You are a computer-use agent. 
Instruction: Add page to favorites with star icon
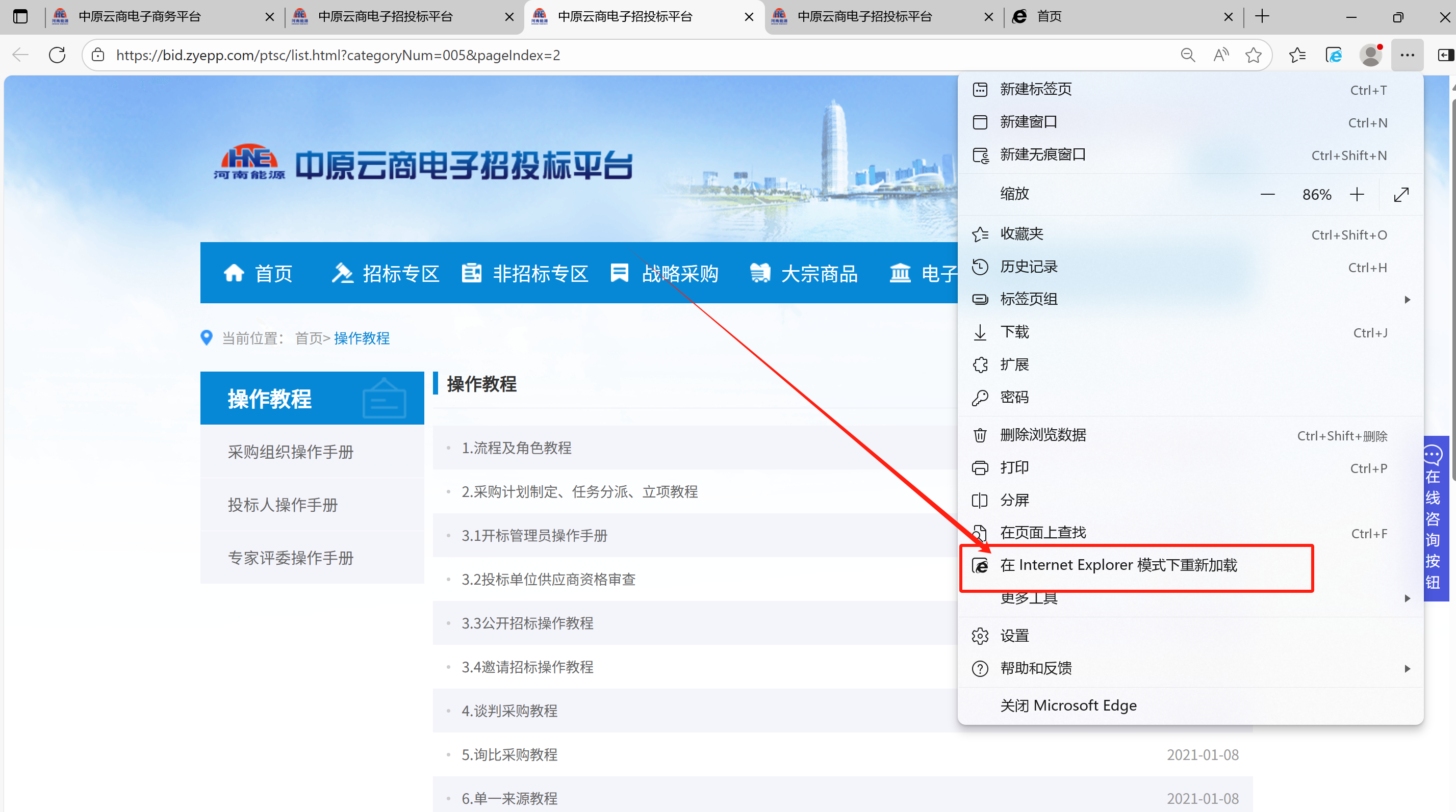point(1253,55)
